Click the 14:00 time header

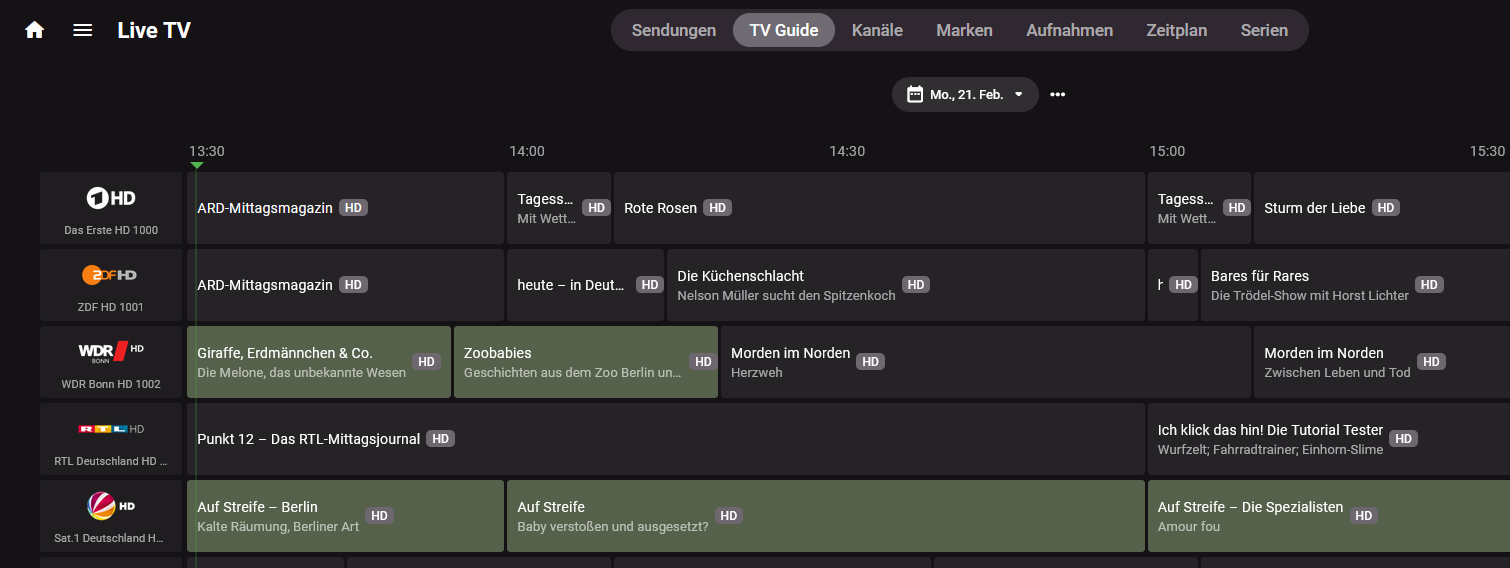[527, 151]
